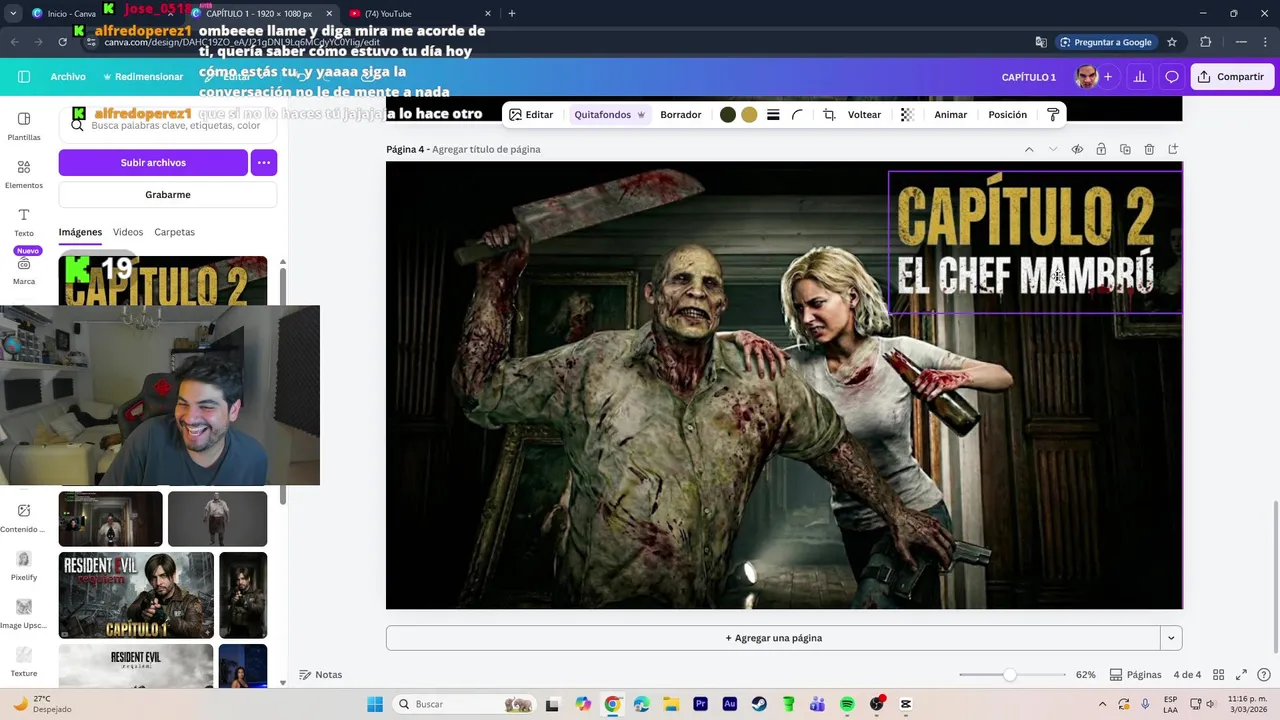Lock page 4 with the padlock icon
The height and width of the screenshot is (720, 1280).
pyautogui.click(x=1101, y=149)
